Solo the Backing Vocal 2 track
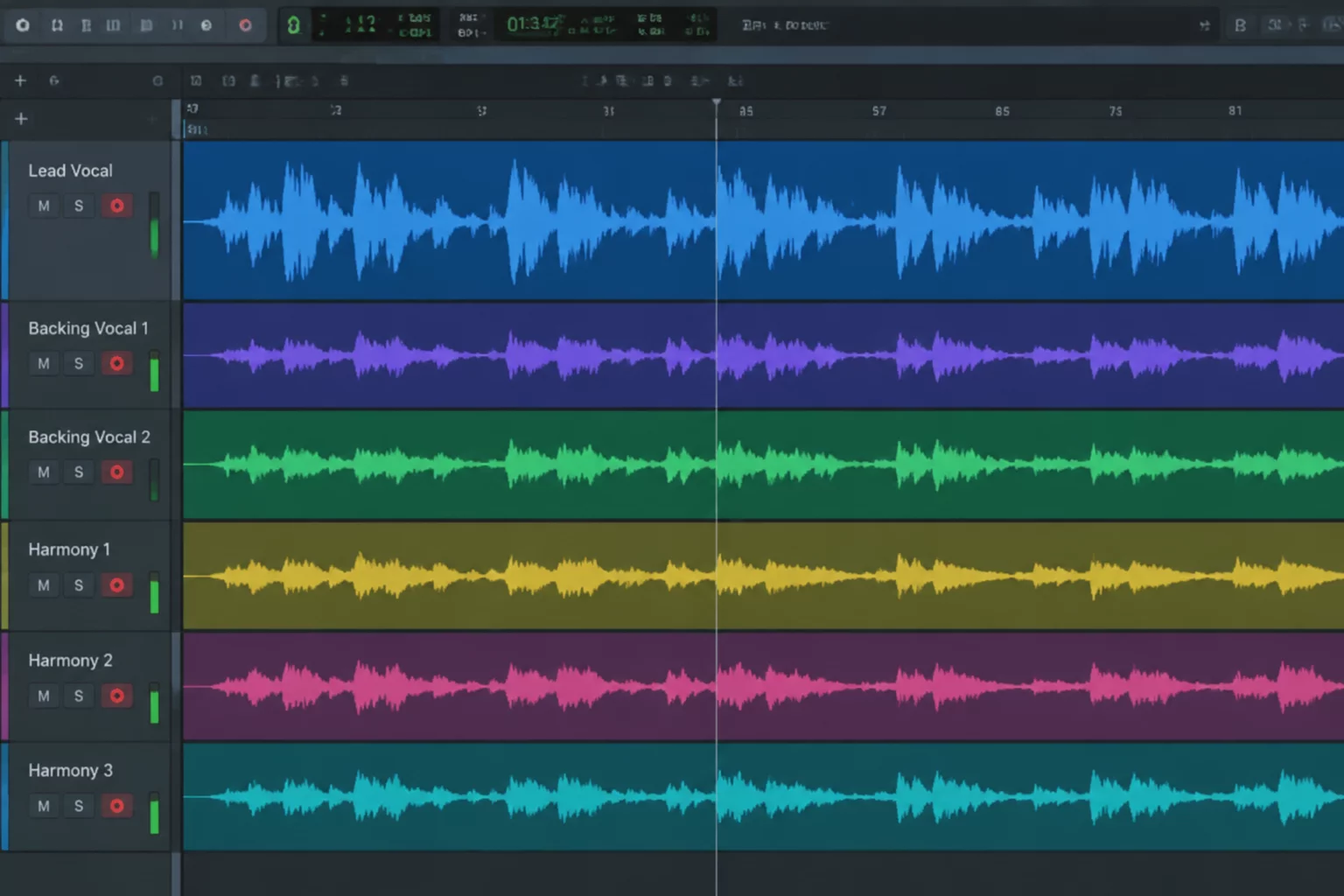This screenshot has height=896, width=1344. tap(79, 472)
